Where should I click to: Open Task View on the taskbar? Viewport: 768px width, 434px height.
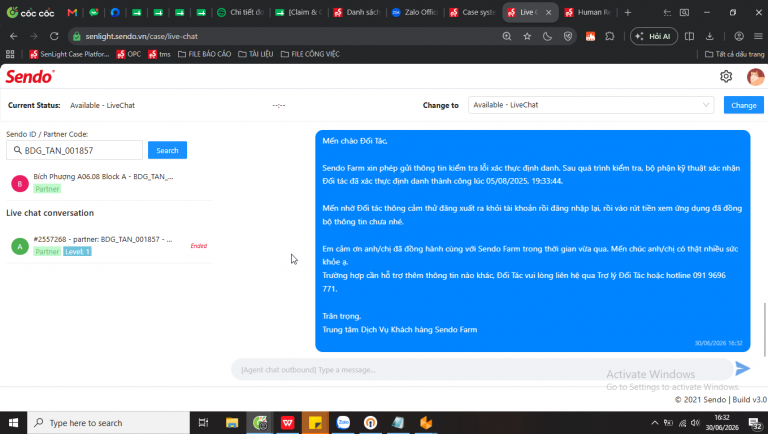tap(203, 423)
